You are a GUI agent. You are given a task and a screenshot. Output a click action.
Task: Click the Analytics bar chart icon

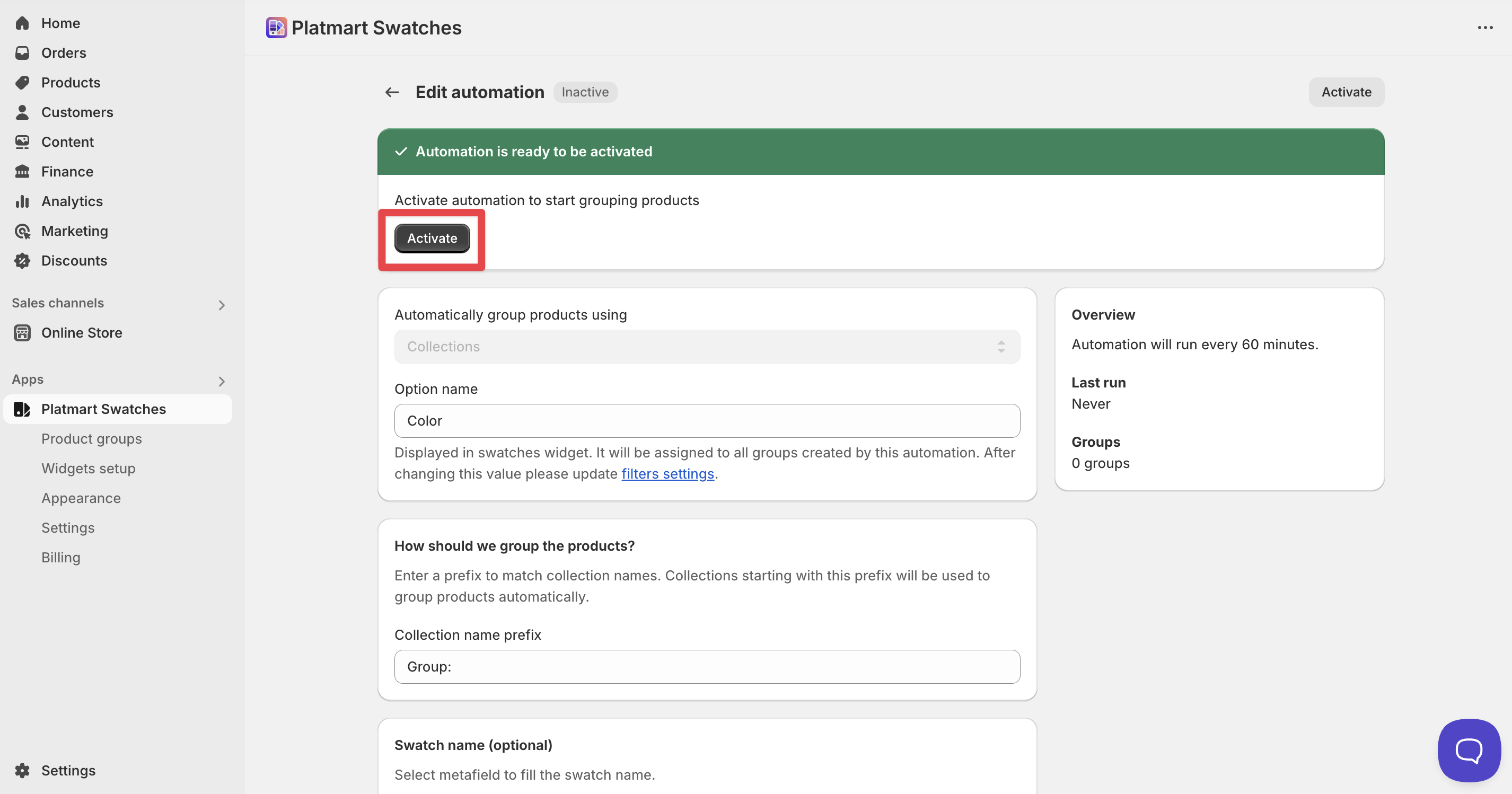(22, 201)
